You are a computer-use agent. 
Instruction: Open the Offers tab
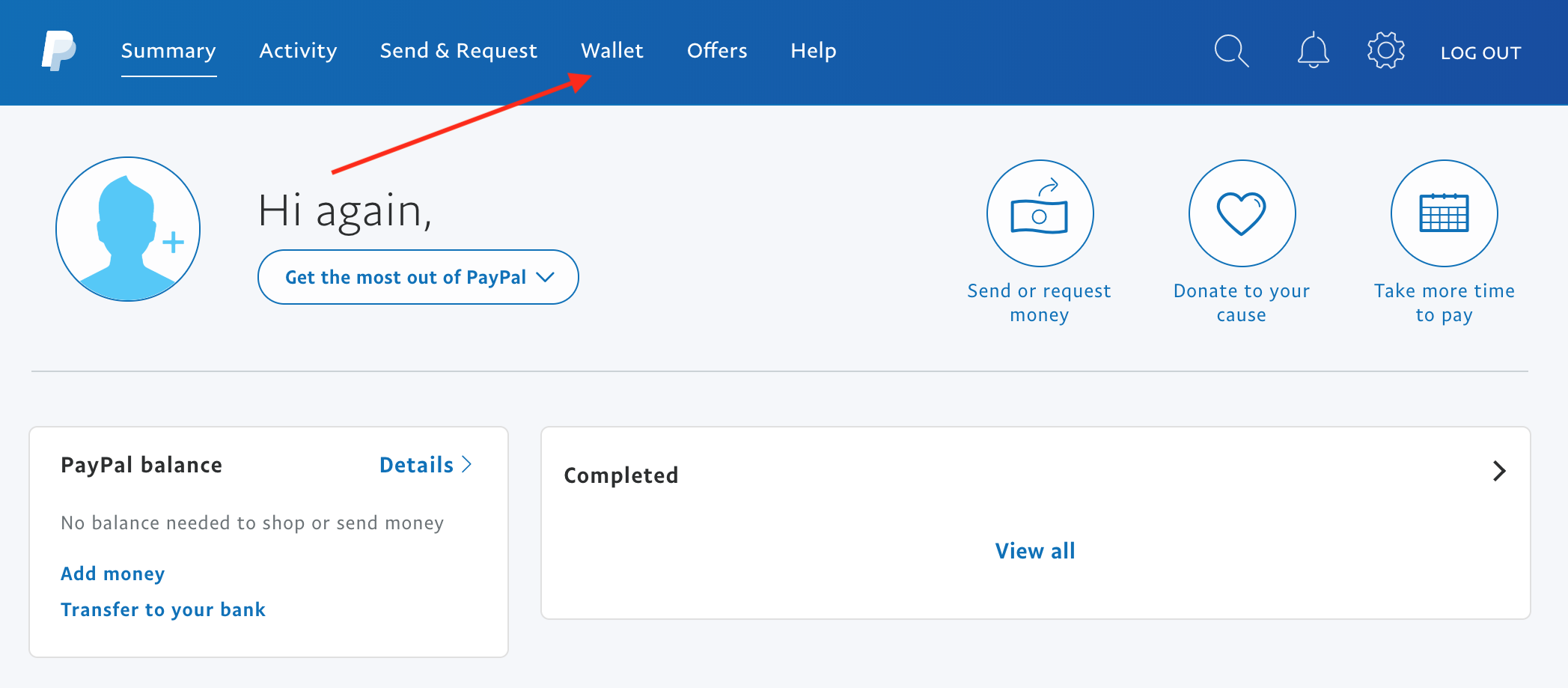717,51
